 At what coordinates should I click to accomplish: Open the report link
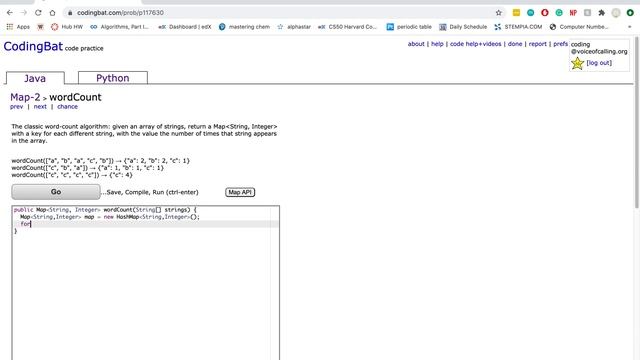pos(538,44)
